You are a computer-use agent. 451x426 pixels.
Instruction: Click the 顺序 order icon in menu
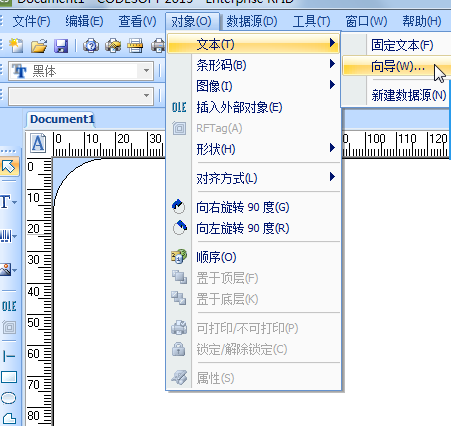coord(179,256)
